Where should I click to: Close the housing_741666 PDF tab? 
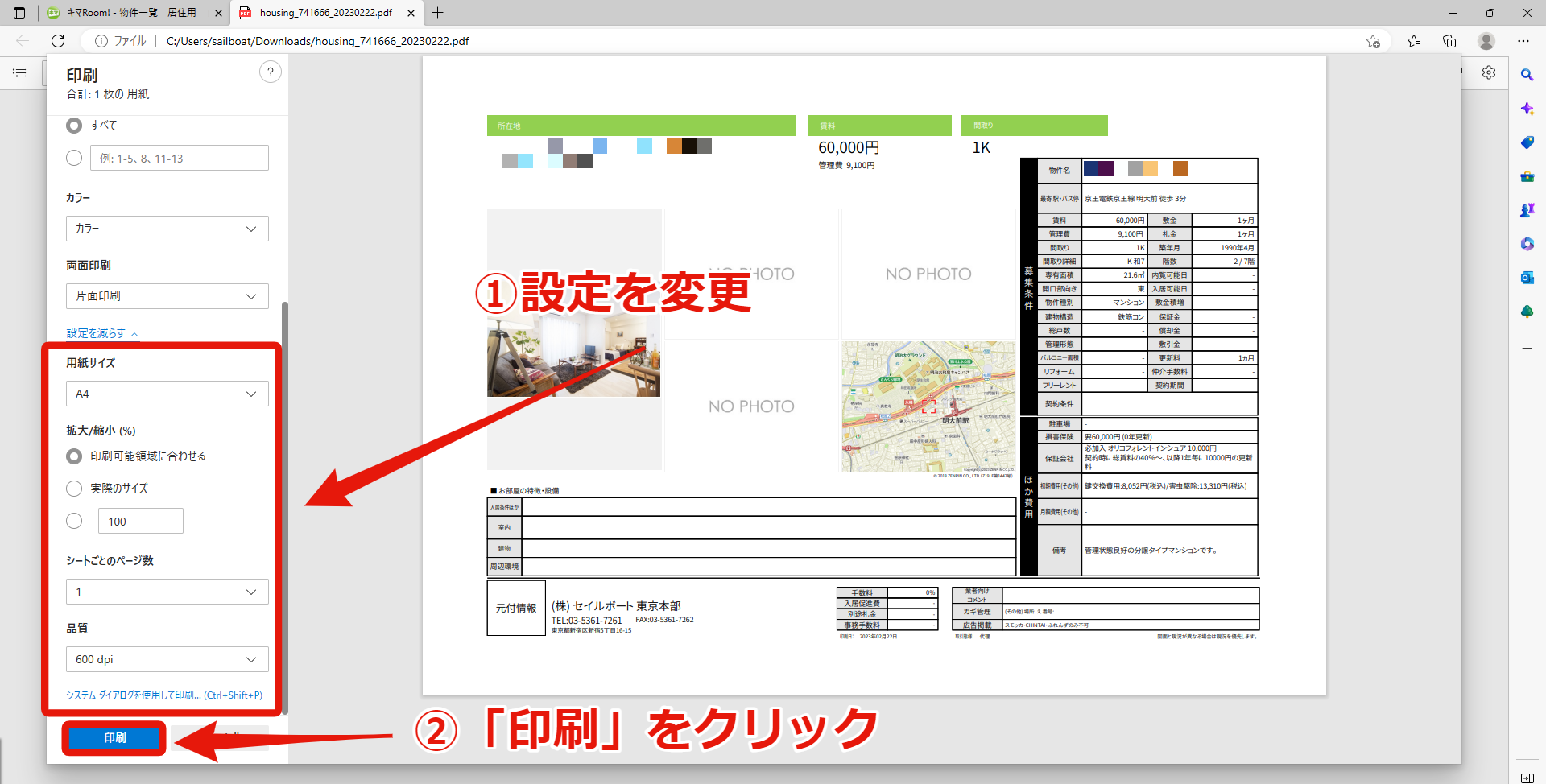pos(411,13)
